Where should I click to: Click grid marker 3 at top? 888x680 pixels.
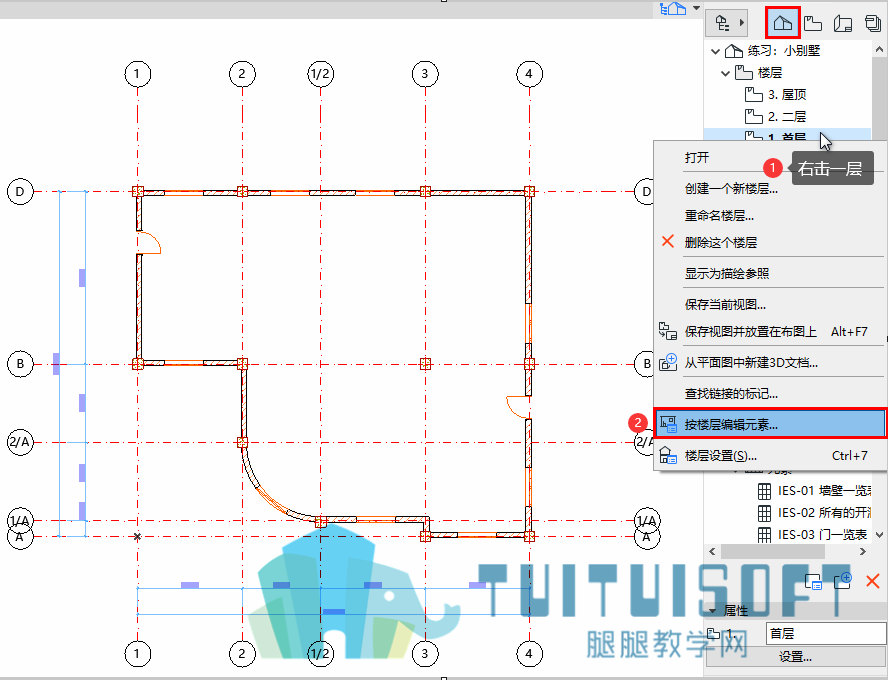pos(425,74)
